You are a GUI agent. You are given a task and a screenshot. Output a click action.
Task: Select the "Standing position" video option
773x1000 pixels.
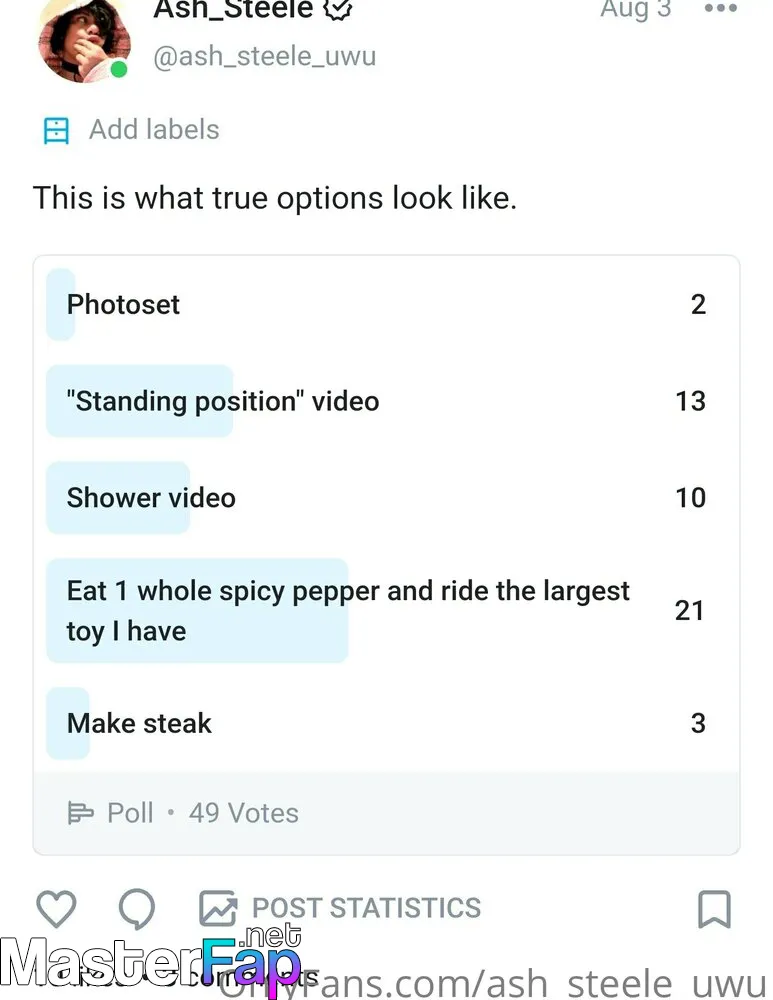click(386, 401)
